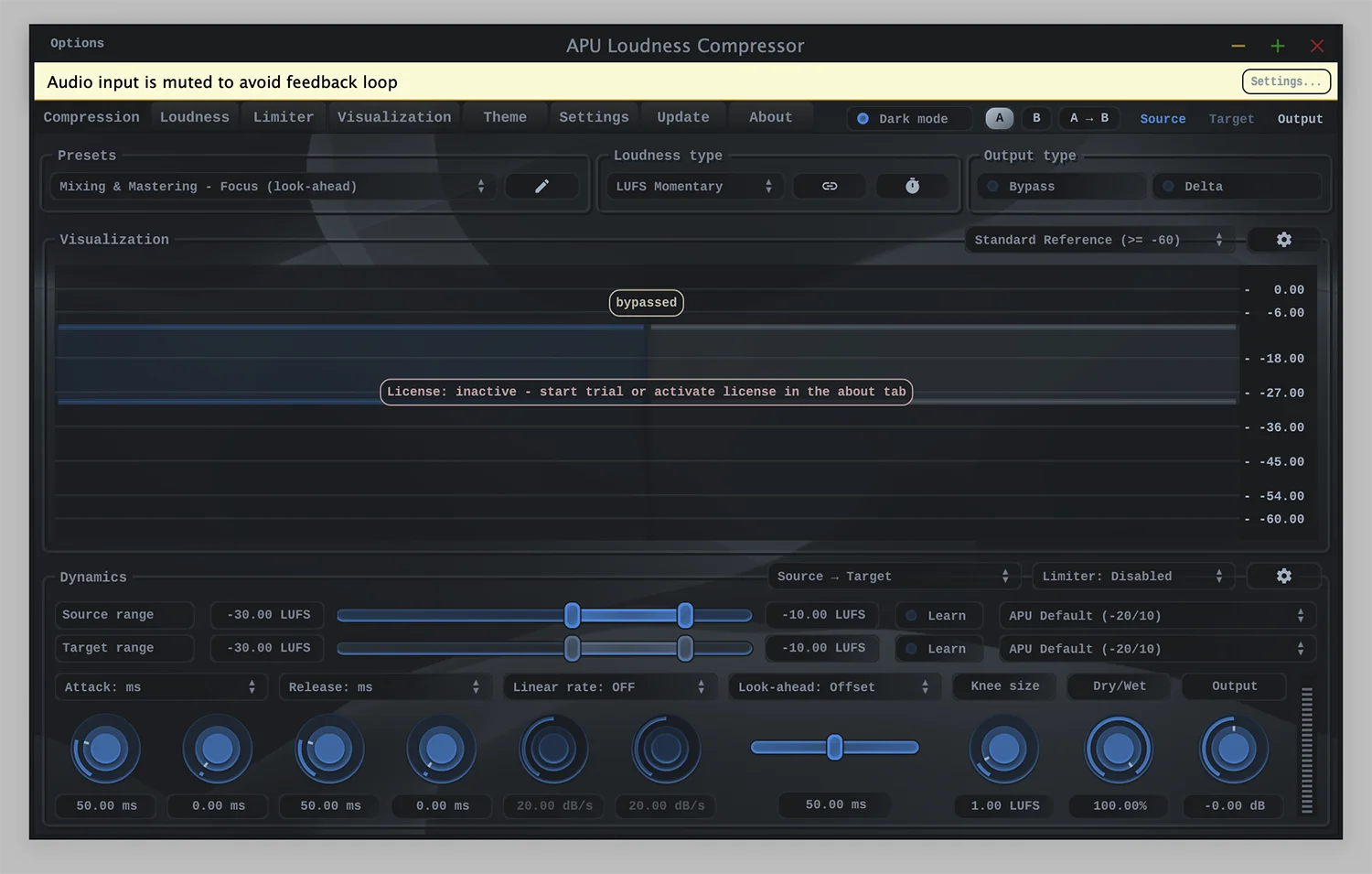1372x874 pixels.
Task: Click the Dry/Wet knob
Action: point(1119,750)
